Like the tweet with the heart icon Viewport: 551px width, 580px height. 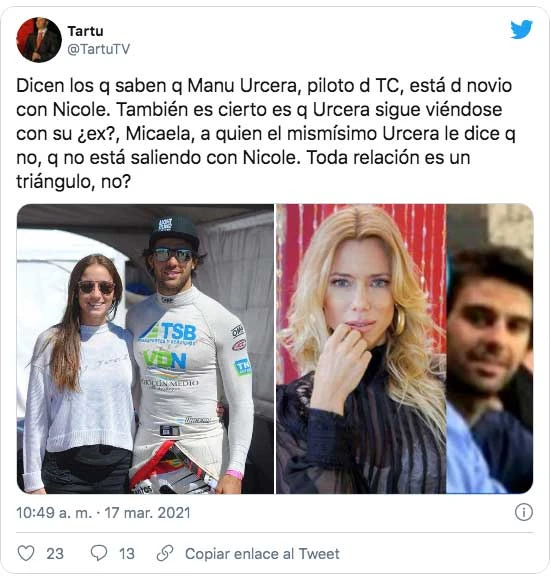click(x=26, y=553)
